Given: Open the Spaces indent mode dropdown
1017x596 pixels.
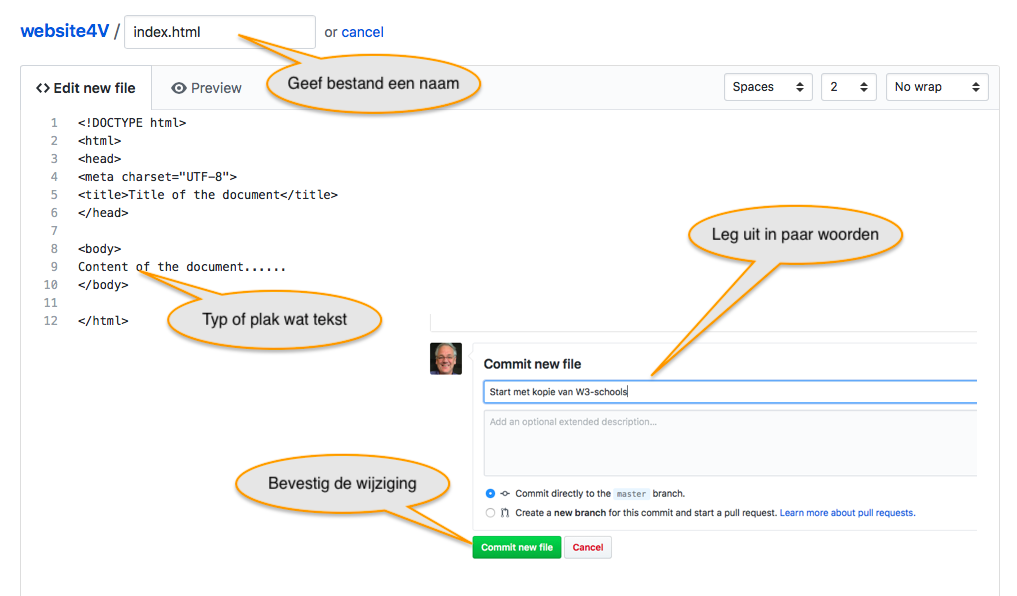Looking at the screenshot, I should click(768, 87).
